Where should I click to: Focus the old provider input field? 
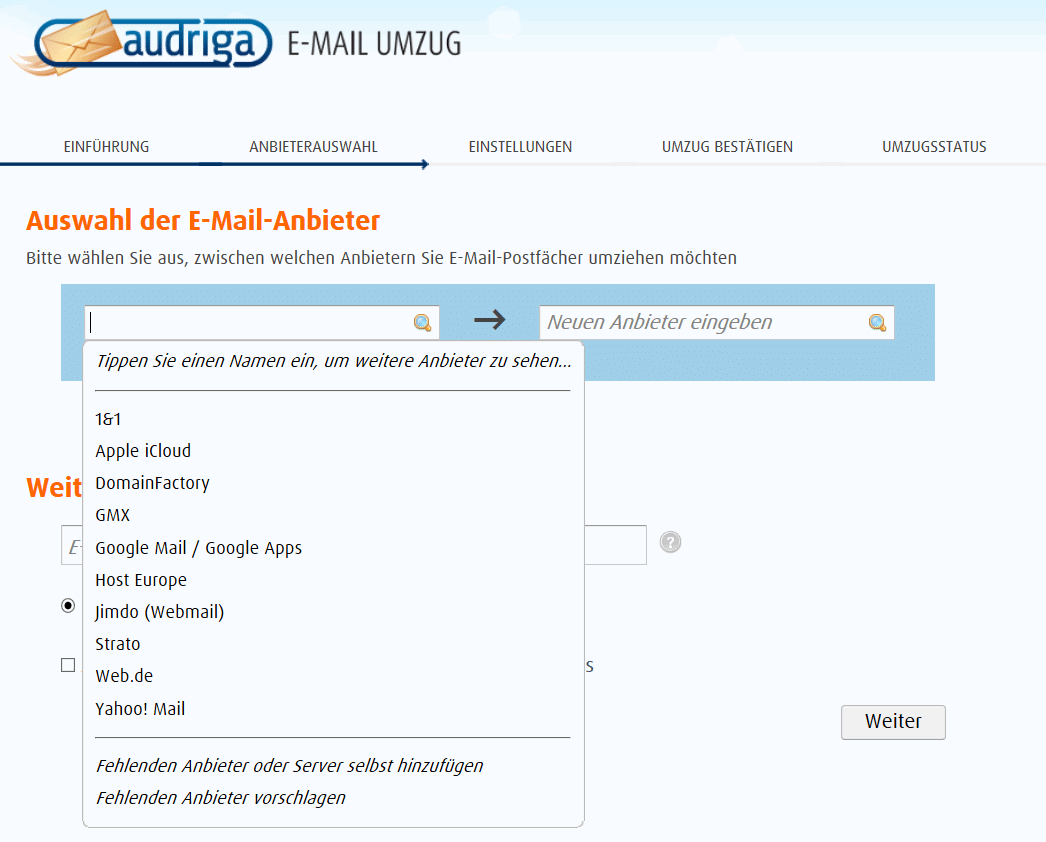click(x=262, y=323)
